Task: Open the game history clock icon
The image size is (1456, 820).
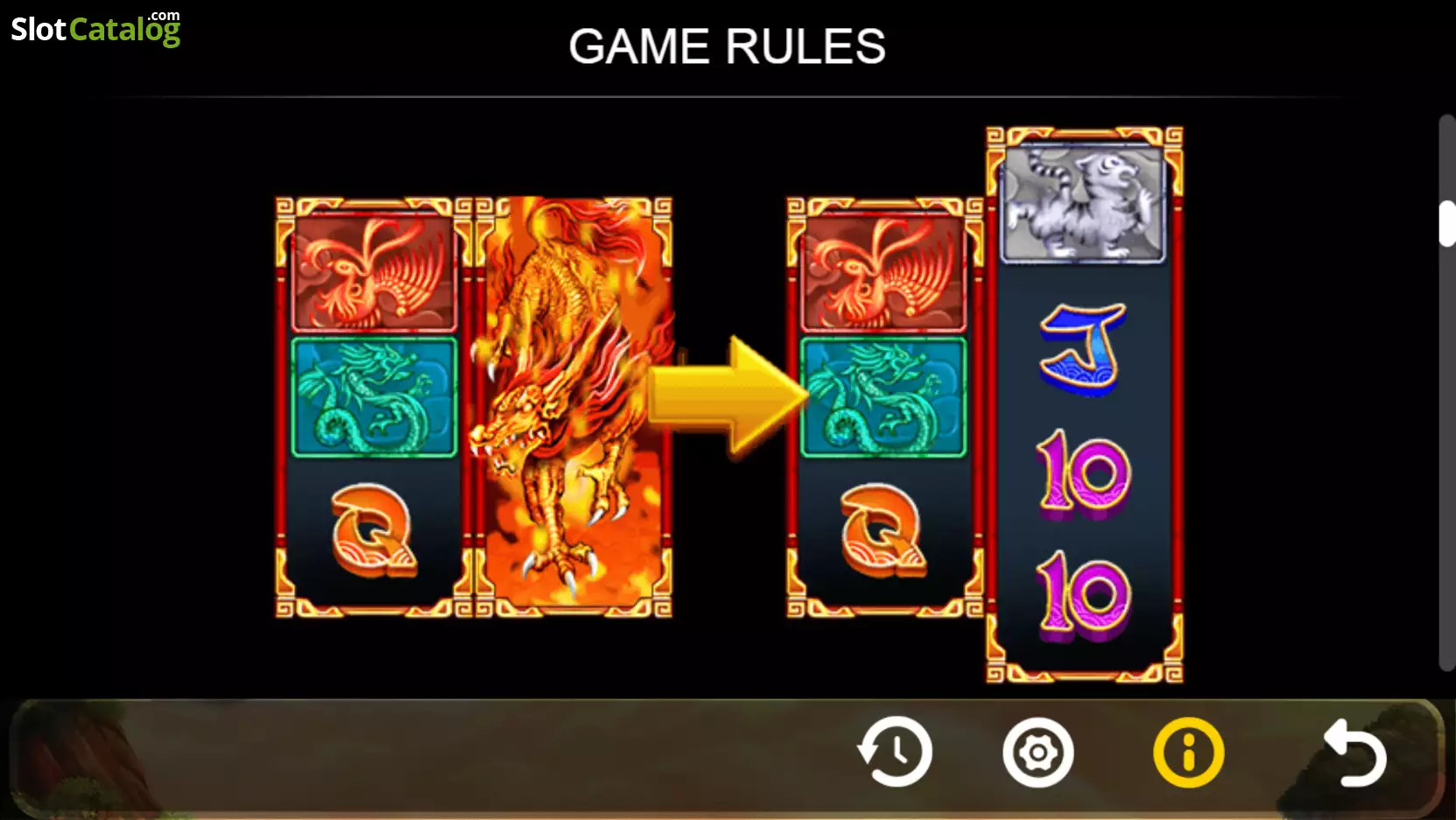Action: pyautogui.click(x=895, y=752)
